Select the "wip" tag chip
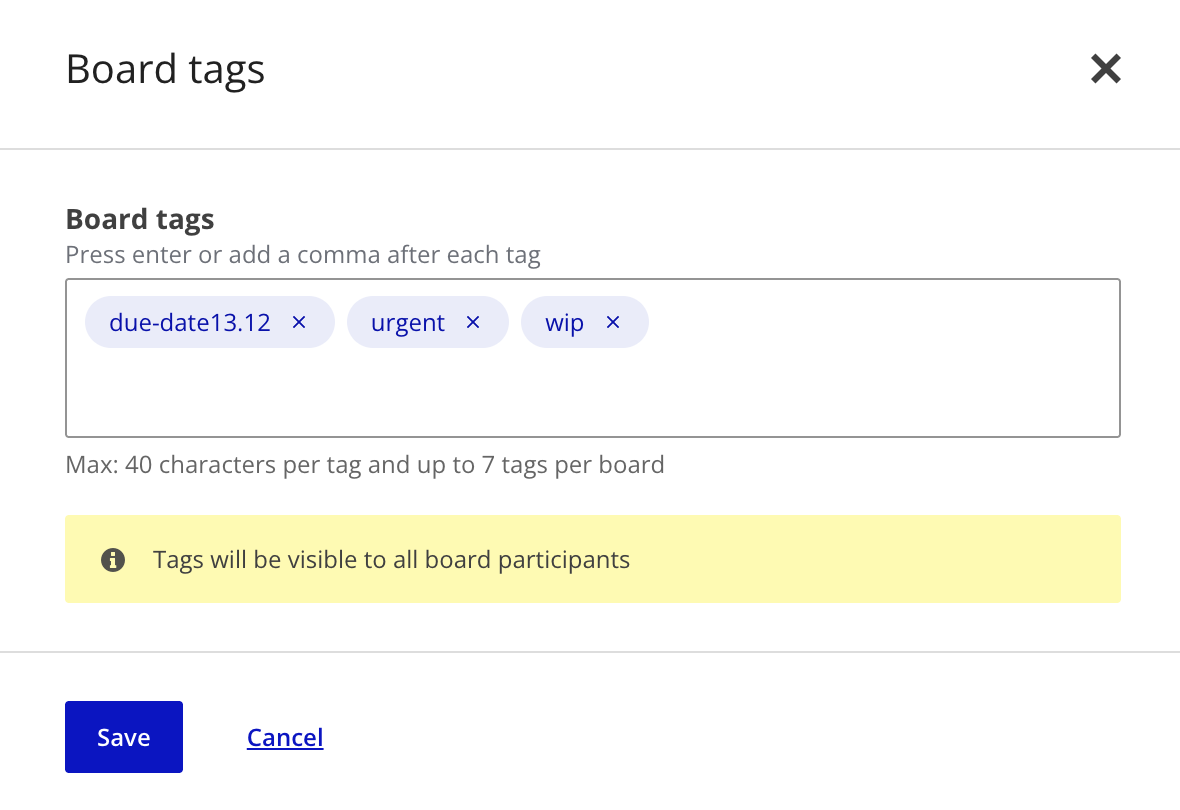 pyautogui.click(x=565, y=322)
